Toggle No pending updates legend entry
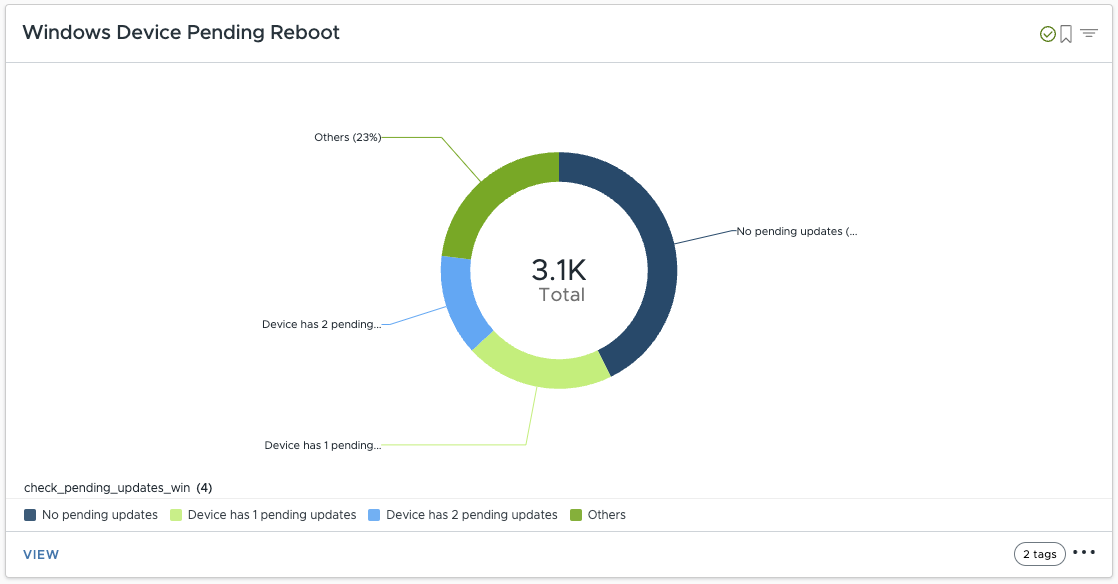Viewport: 1118px width, 584px height. (x=99, y=515)
